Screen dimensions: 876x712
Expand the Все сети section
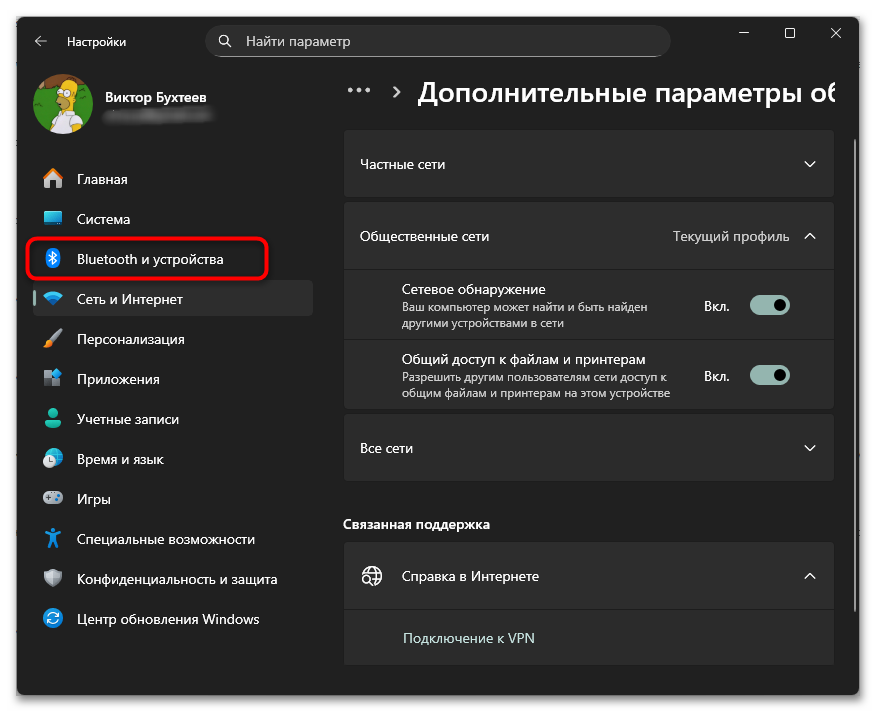(809, 448)
